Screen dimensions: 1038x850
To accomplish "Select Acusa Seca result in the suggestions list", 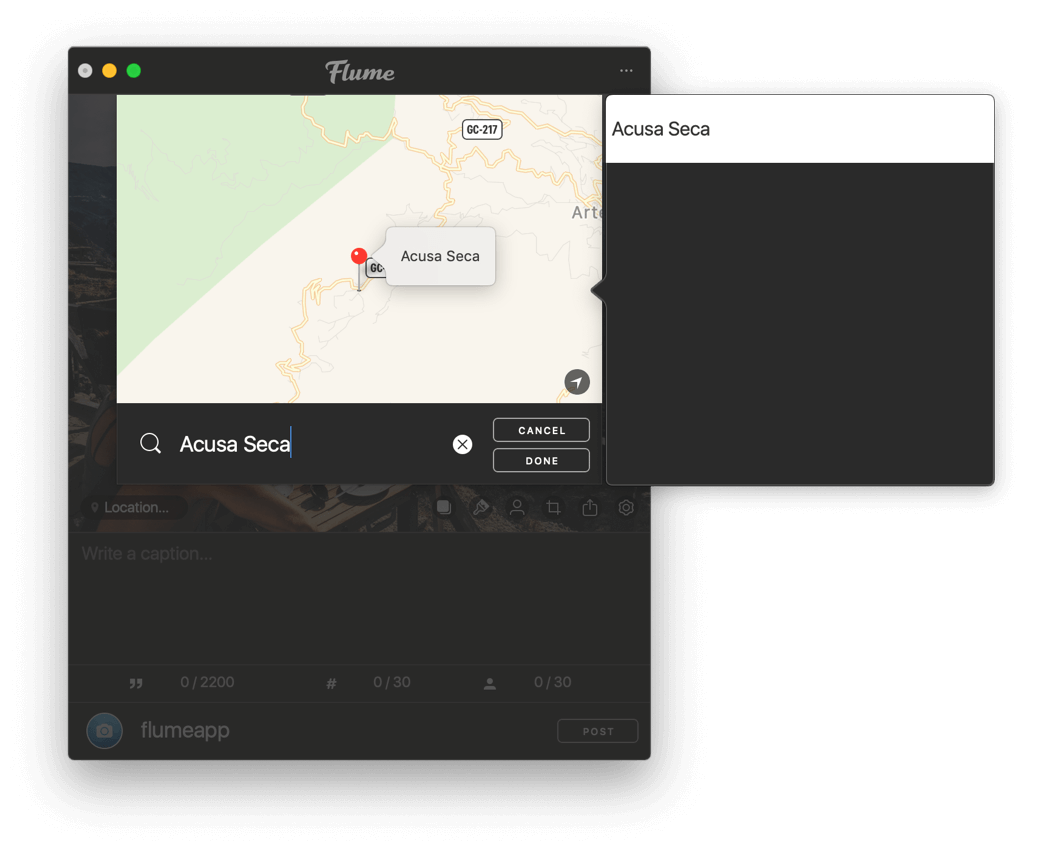I will point(800,129).
